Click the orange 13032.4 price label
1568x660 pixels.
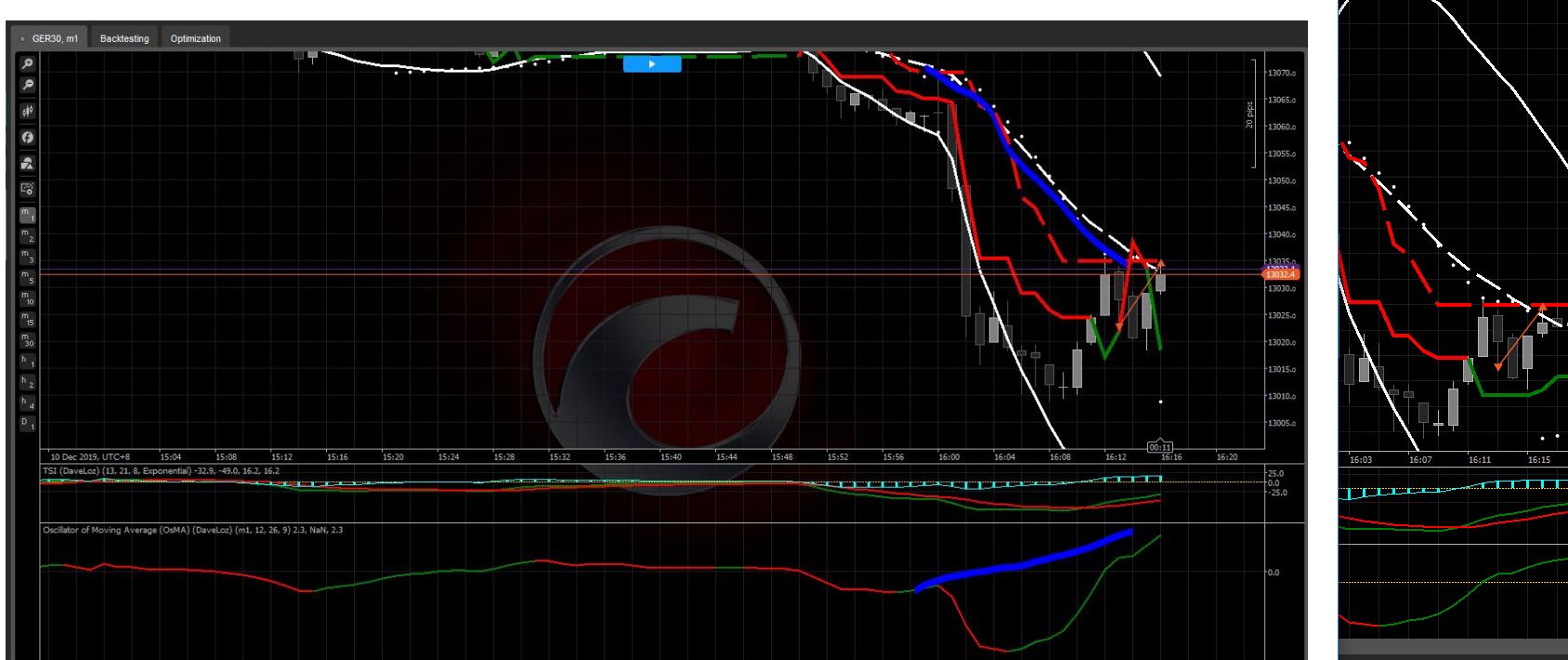tap(1282, 274)
